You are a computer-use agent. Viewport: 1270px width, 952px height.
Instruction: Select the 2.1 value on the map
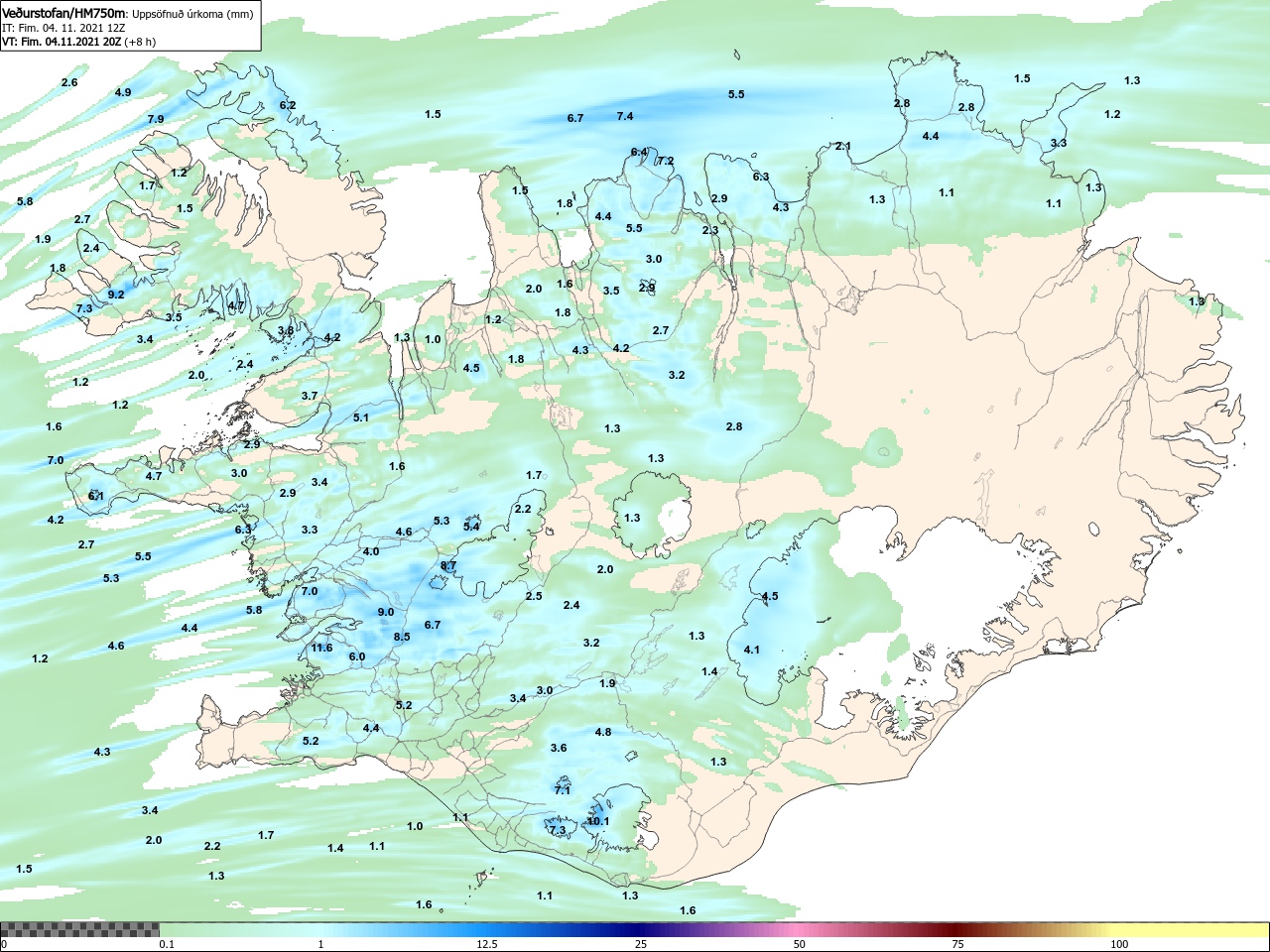843,146
